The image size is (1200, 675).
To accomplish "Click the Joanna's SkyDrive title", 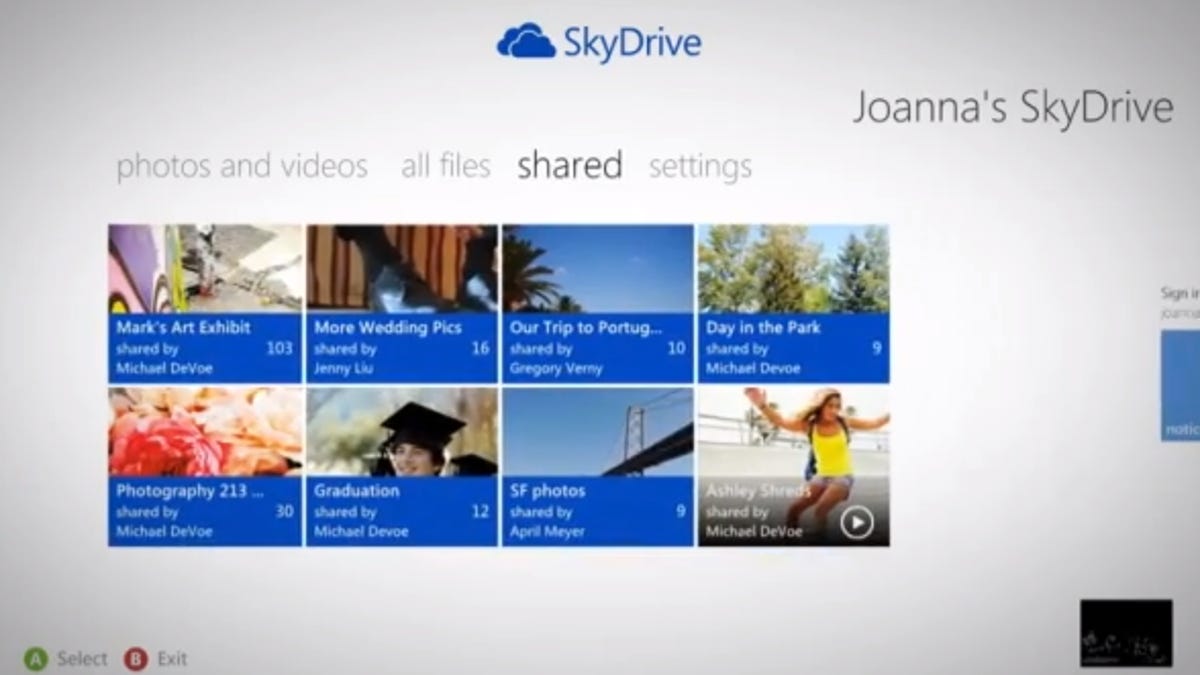I will point(1012,108).
